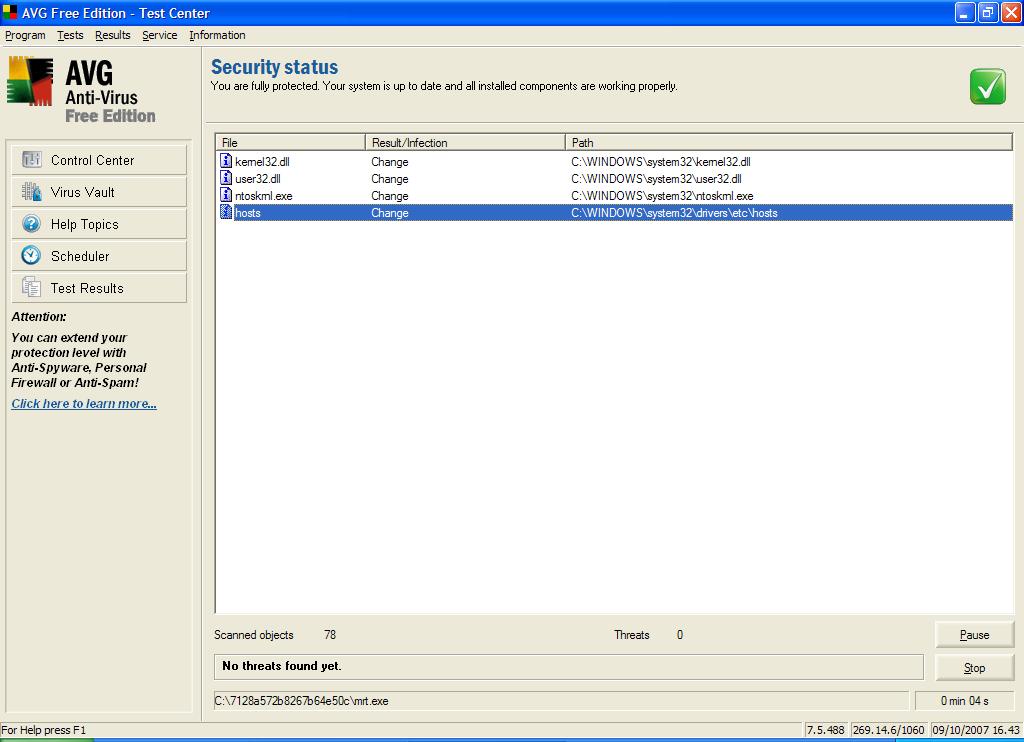
Task: Click the current scan path mrt.exe field
Action: pyautogui.click(x=562, y=701)
